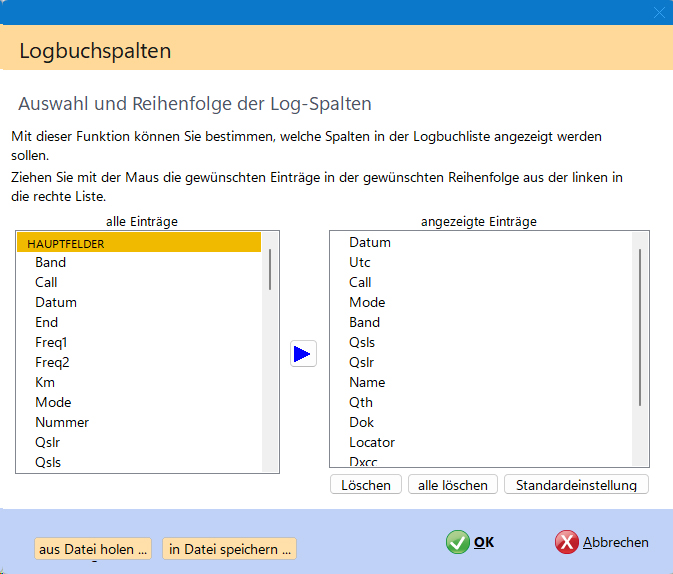
Task: Click 'aus Datei holen ...' button
Action: 93,548
